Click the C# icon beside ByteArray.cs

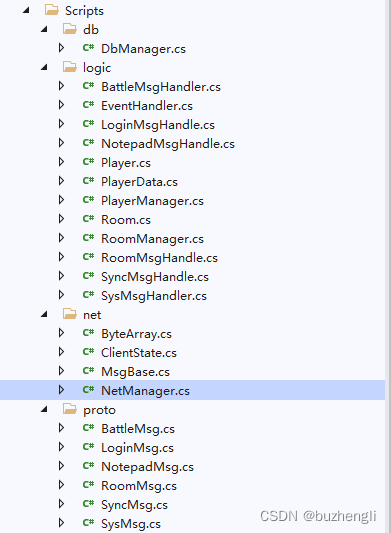pos(88,333)
